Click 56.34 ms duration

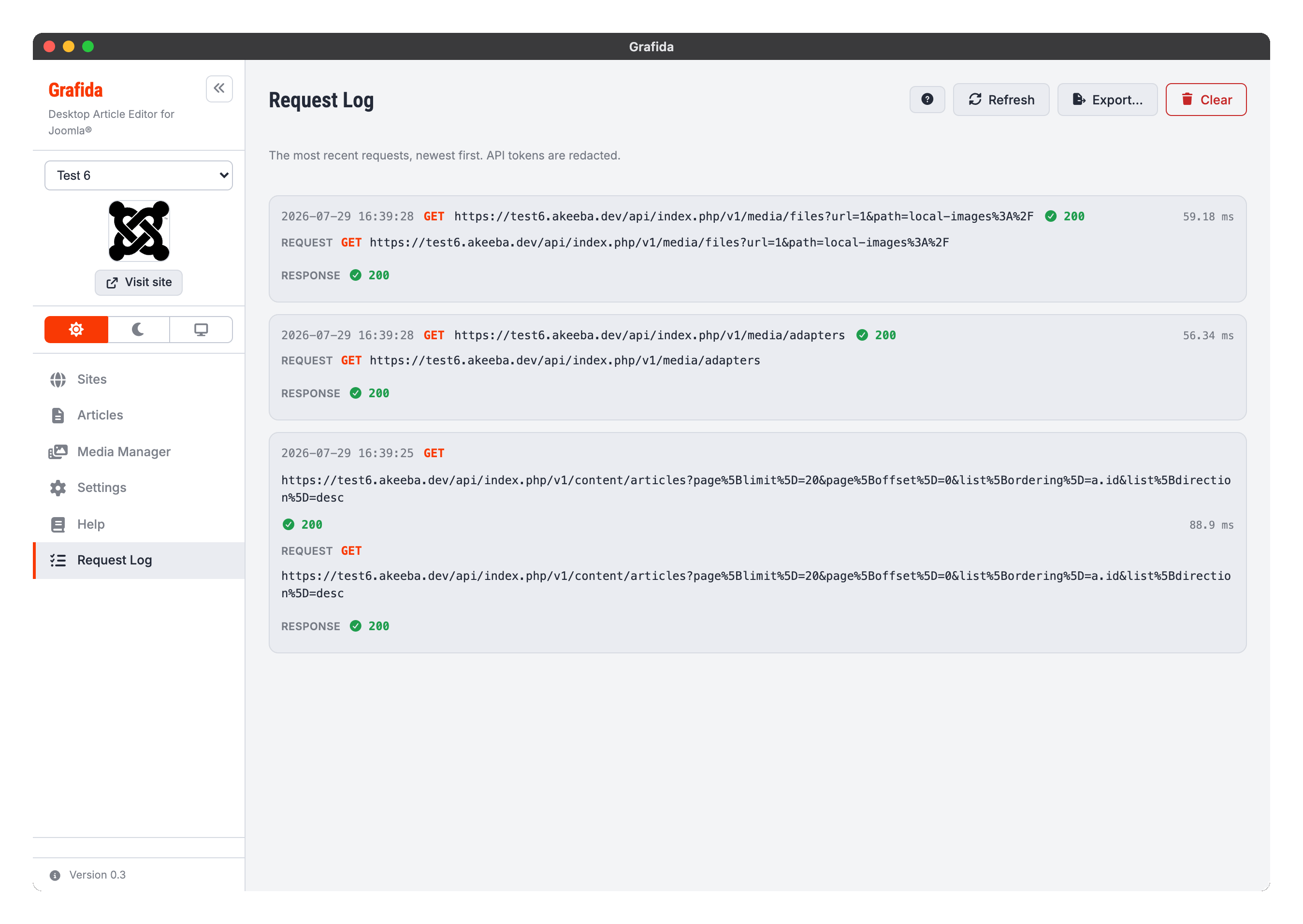click(1208, 336)
